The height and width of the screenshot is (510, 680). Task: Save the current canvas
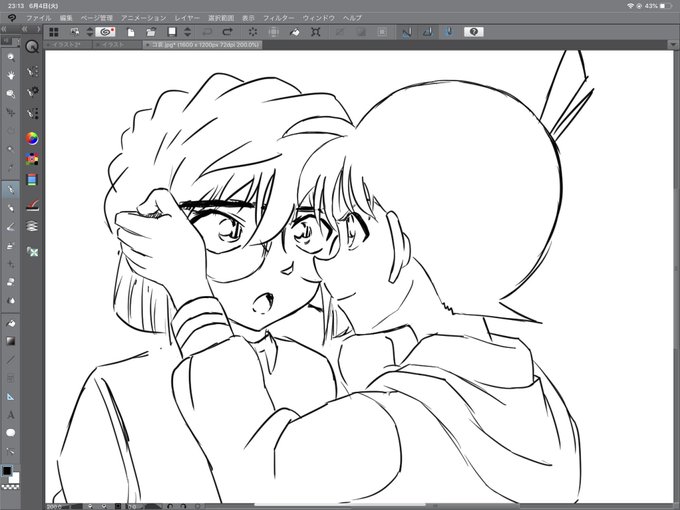pyautogui.click(x=172, y=32)
